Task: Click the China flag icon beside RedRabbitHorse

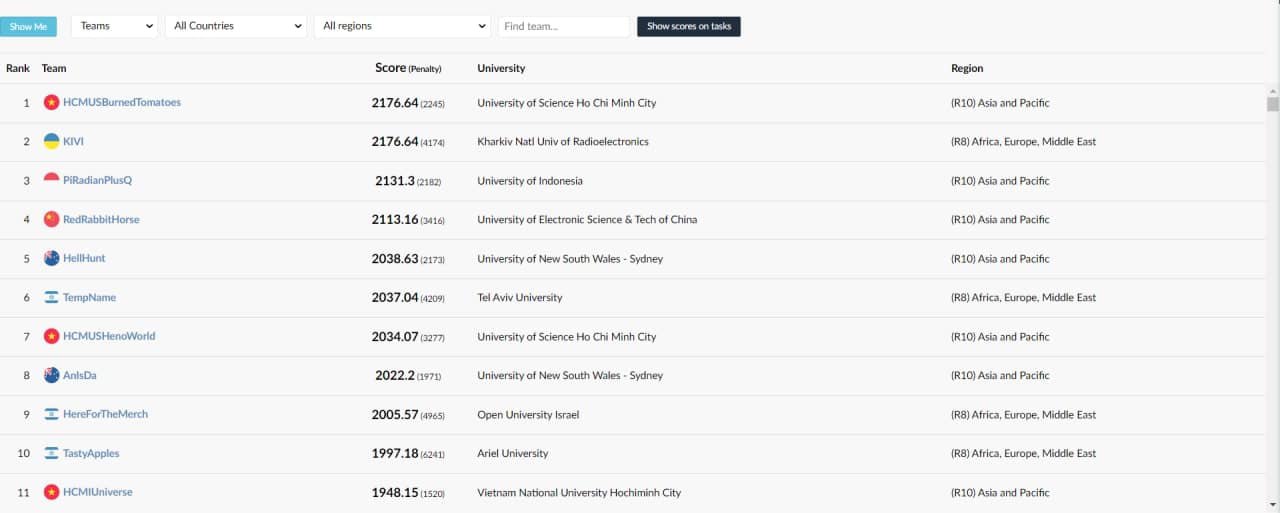Action: (52, 219)
